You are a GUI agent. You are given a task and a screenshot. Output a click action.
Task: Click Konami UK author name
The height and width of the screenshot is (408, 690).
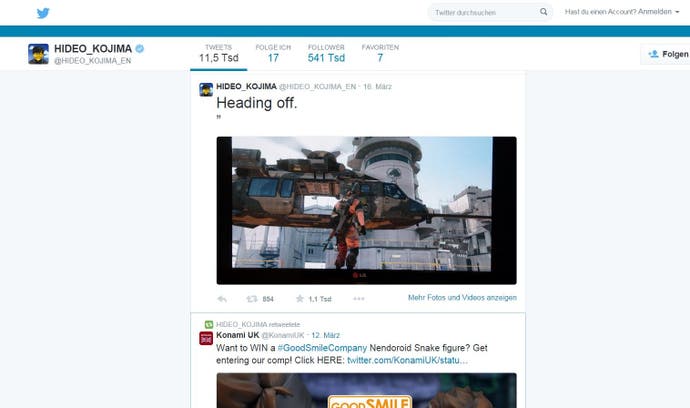238,335
